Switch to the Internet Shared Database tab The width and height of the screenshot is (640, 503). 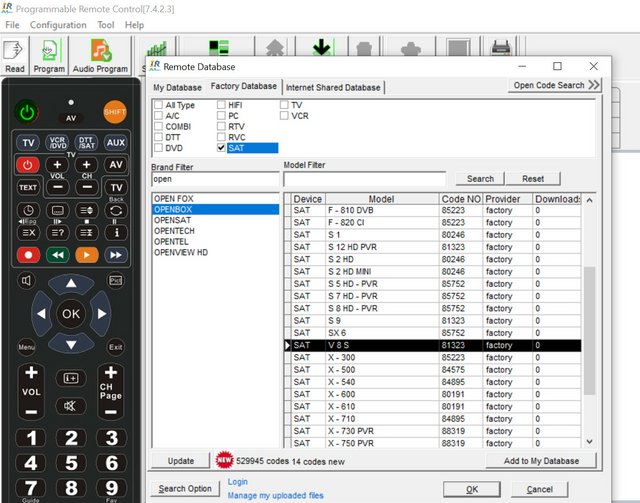click(x=333, y=87)
